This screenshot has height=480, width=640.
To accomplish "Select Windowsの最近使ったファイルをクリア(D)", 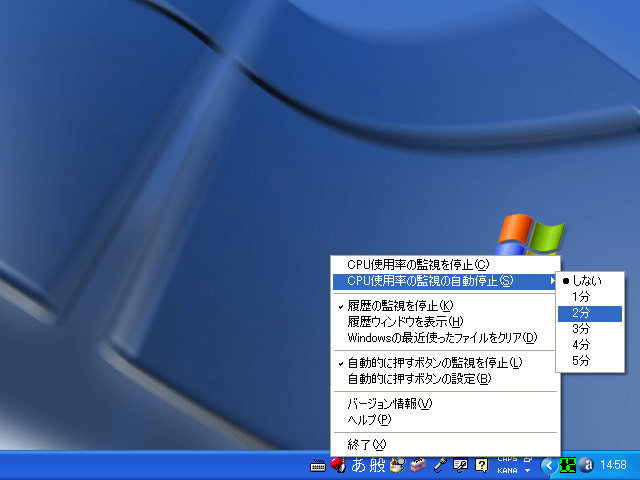I will (445, 338).
